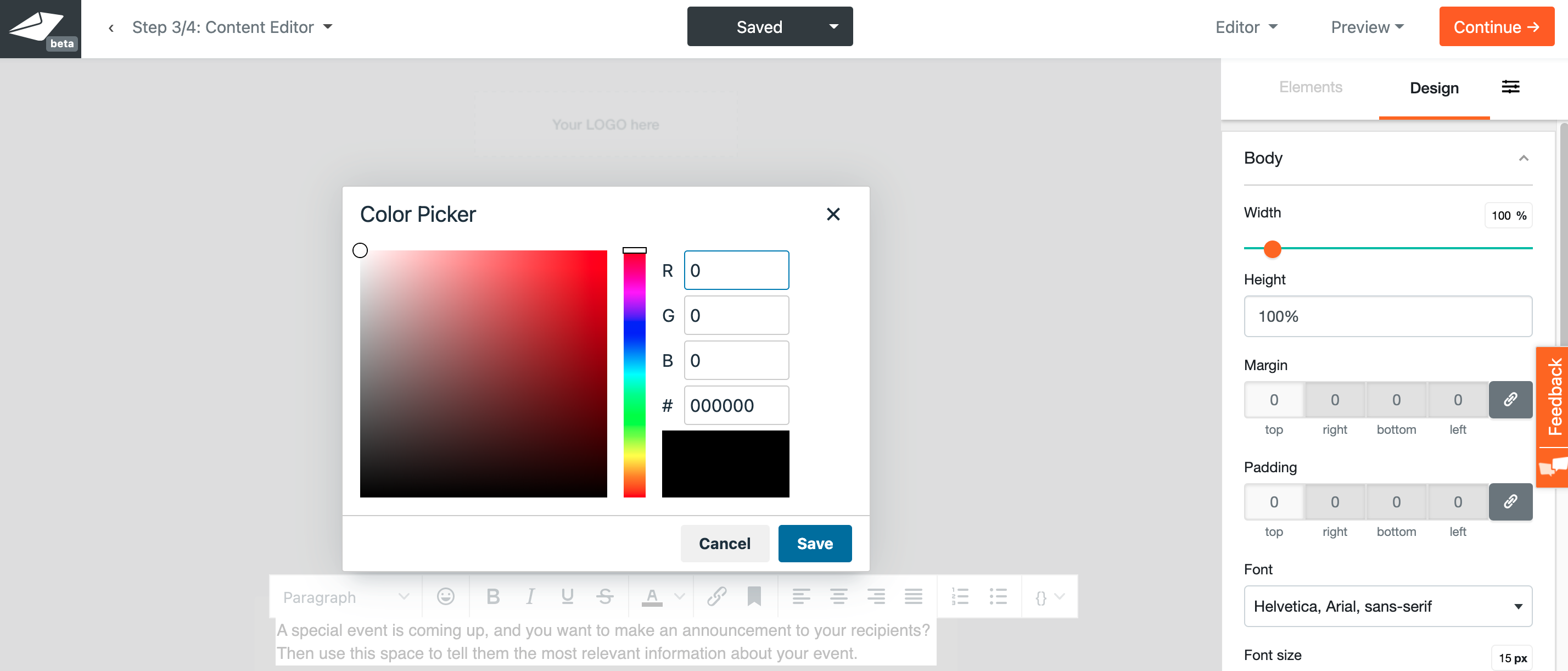
Task: Click the insert link chain icon
Action: [x=716, y=596]
